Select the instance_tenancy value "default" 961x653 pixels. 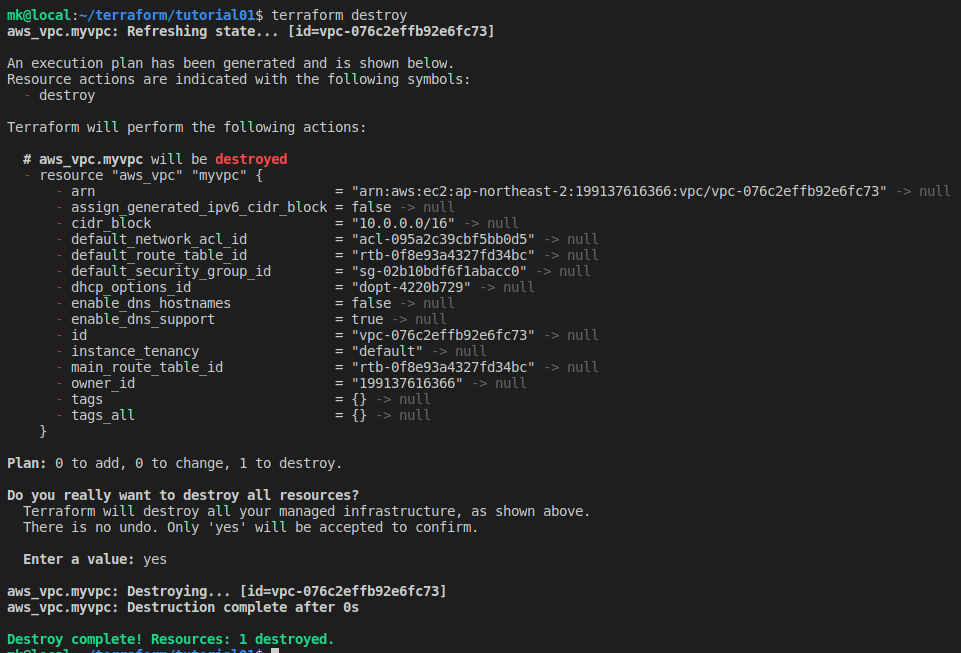click(387, 351)
